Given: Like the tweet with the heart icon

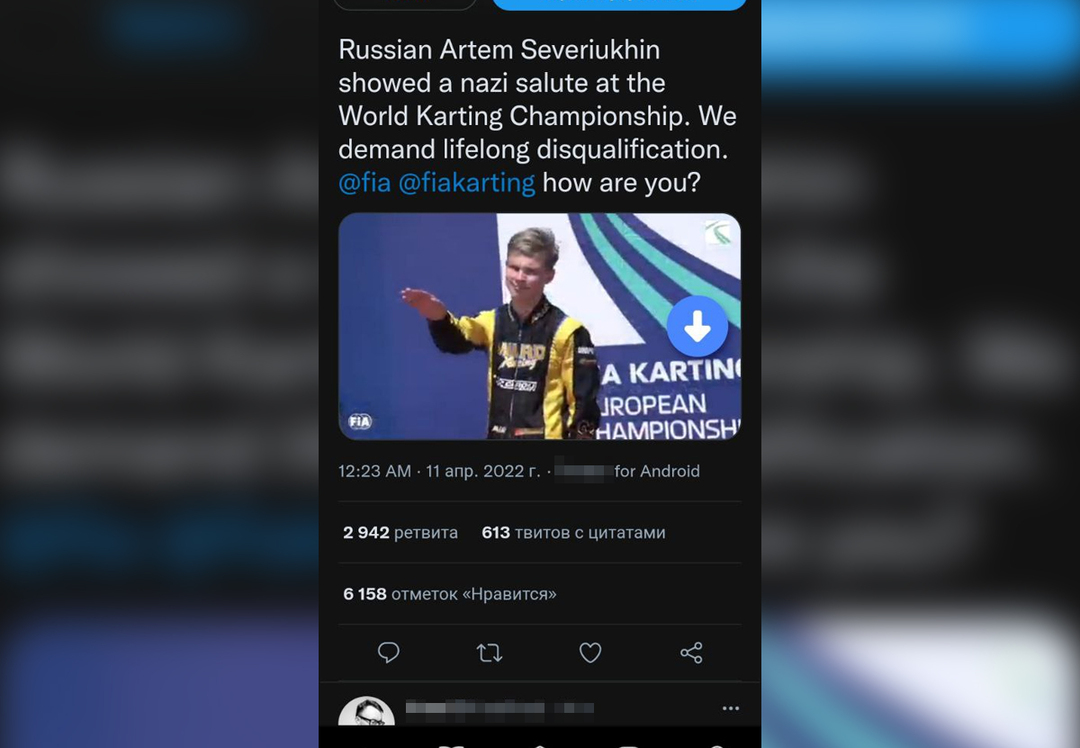Looking at the screenshot, I should [x=590, y=652].
